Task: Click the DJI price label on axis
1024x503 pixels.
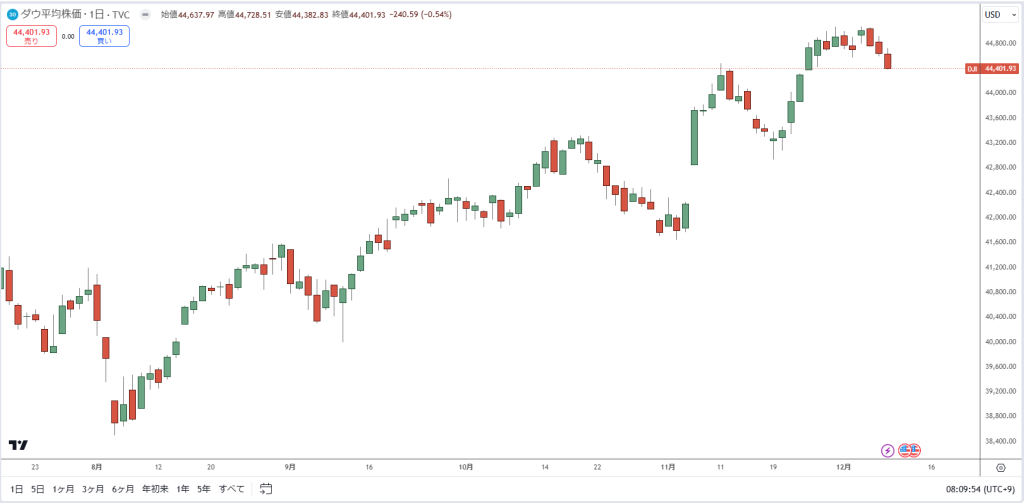Action: [991, 68]
